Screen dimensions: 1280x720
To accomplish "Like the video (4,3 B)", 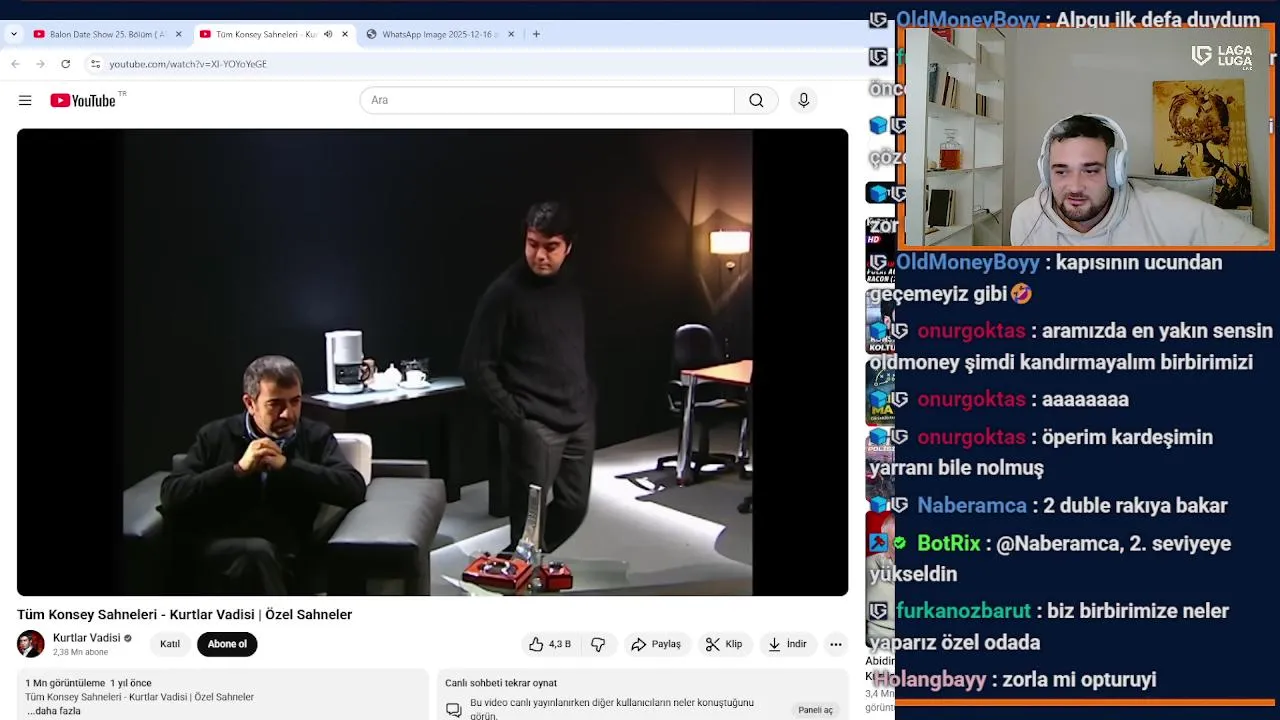I will (x=550, y=644).
